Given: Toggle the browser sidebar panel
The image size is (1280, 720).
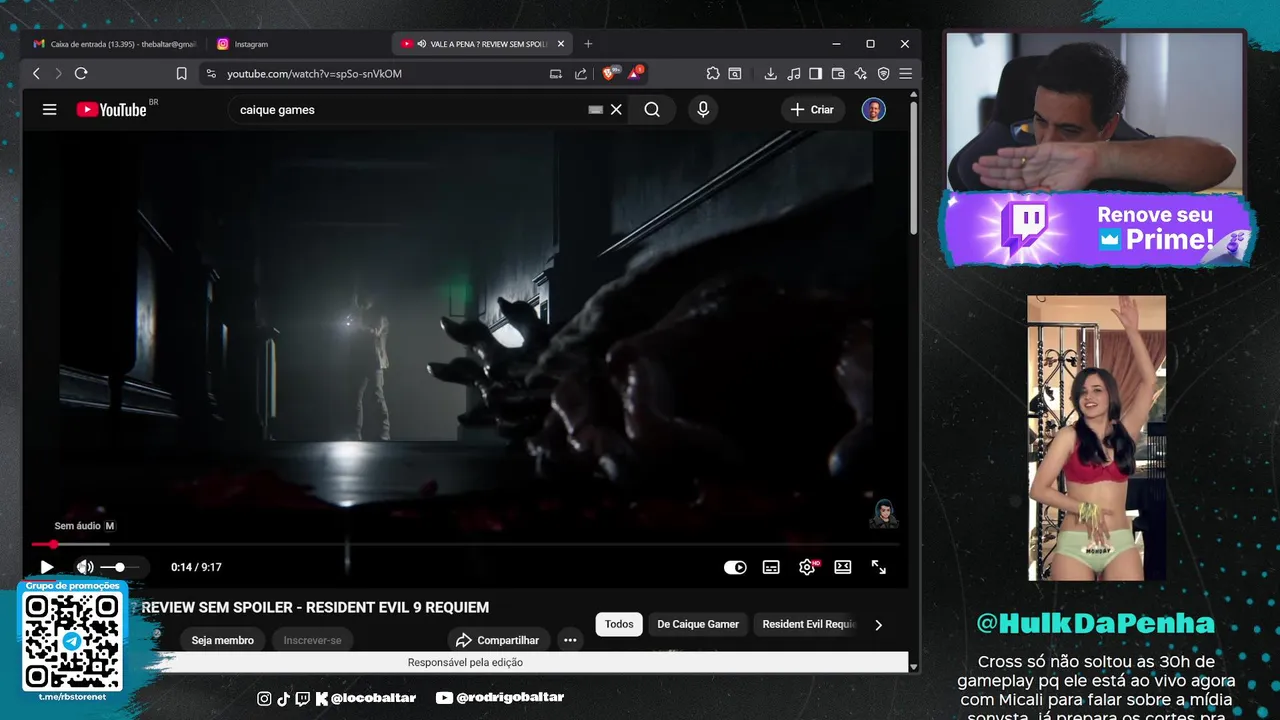Looking at the screenshot, I should (x=816, y=73).
